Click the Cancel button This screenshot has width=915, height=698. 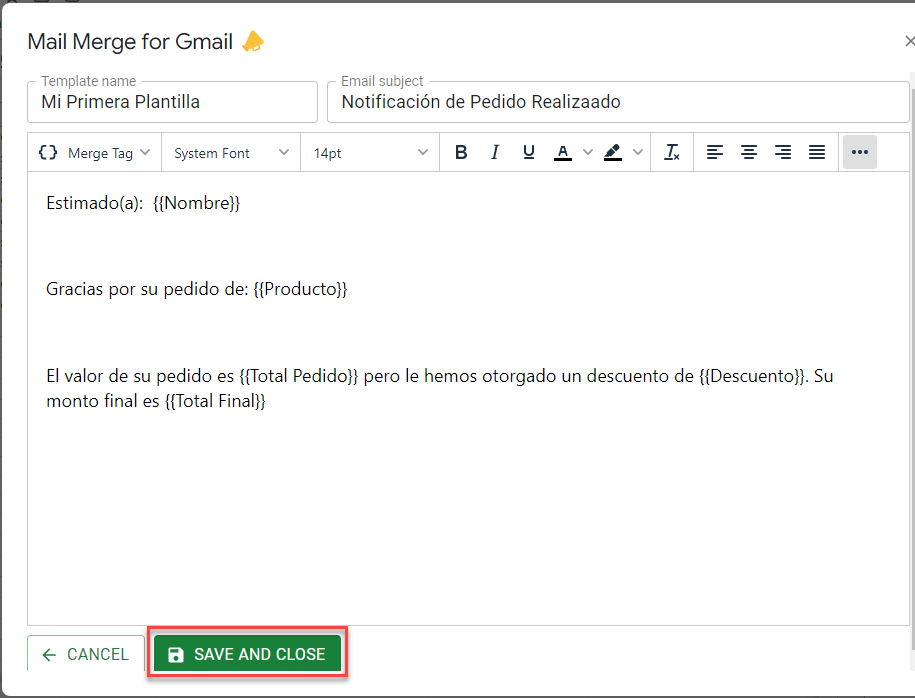coord(86,654)
